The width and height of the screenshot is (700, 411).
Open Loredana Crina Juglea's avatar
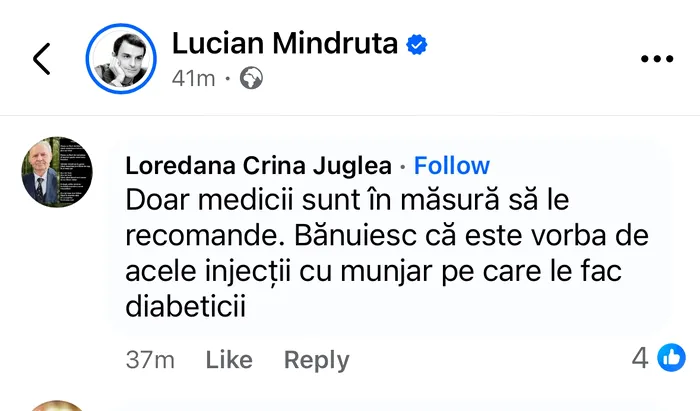coord(57,172)
